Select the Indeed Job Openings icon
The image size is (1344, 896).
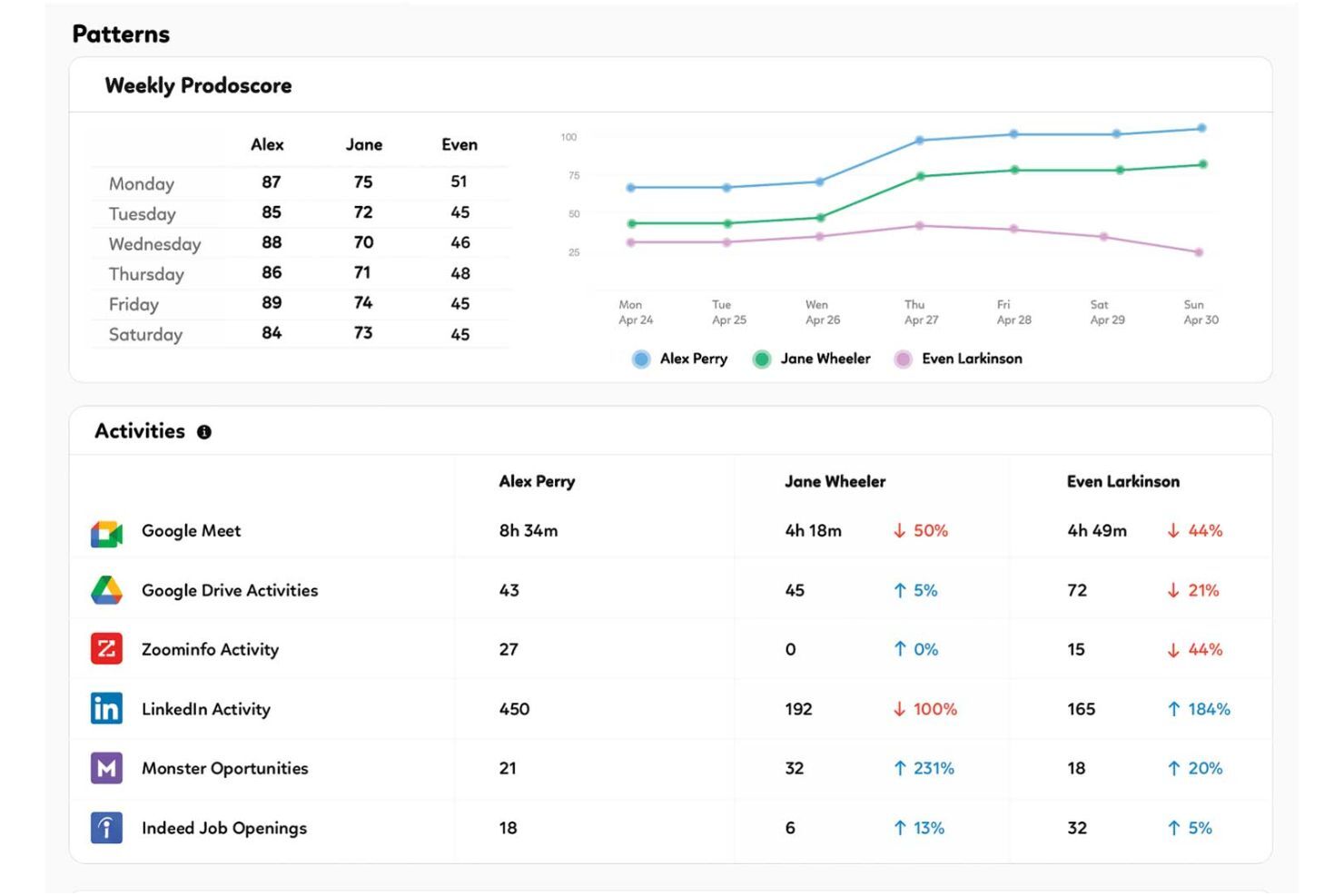click(105, 827)
